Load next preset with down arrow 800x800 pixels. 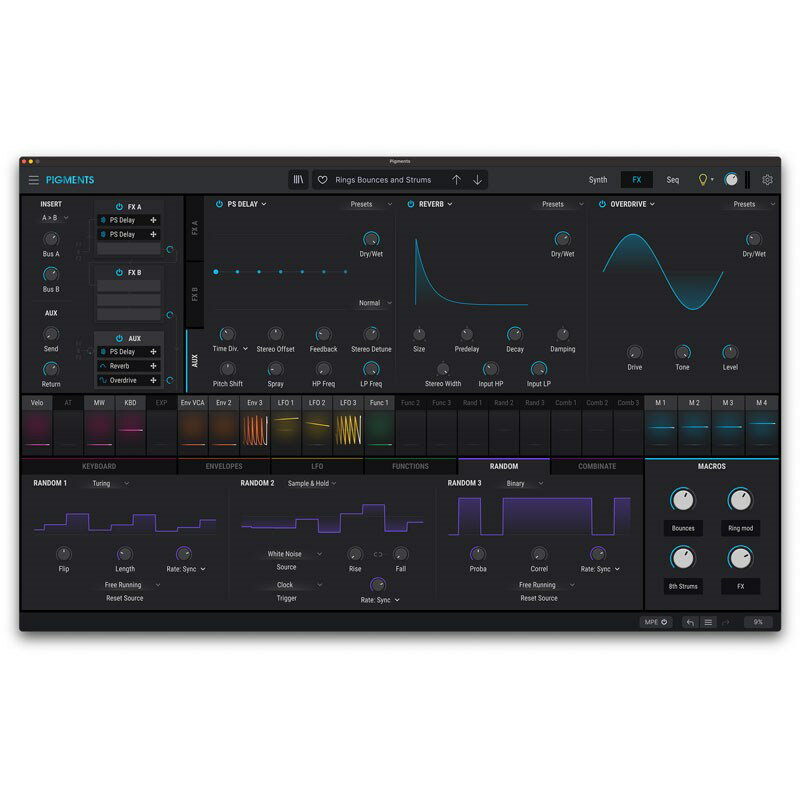coord(478,180)
